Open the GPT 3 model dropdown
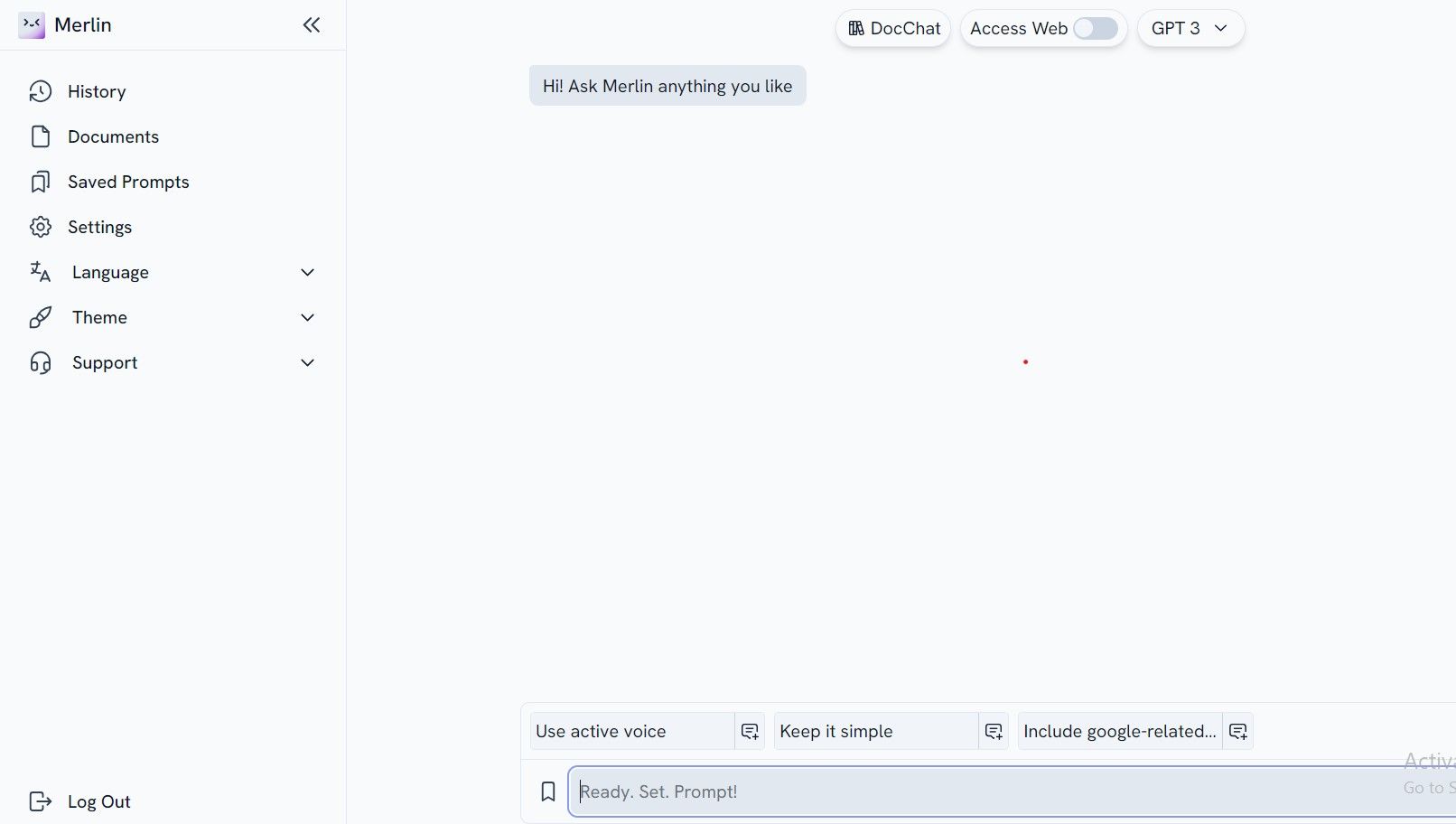The width and height of the screenshot is (1456, 824). pyautogui.click(x=1190, y=28)
